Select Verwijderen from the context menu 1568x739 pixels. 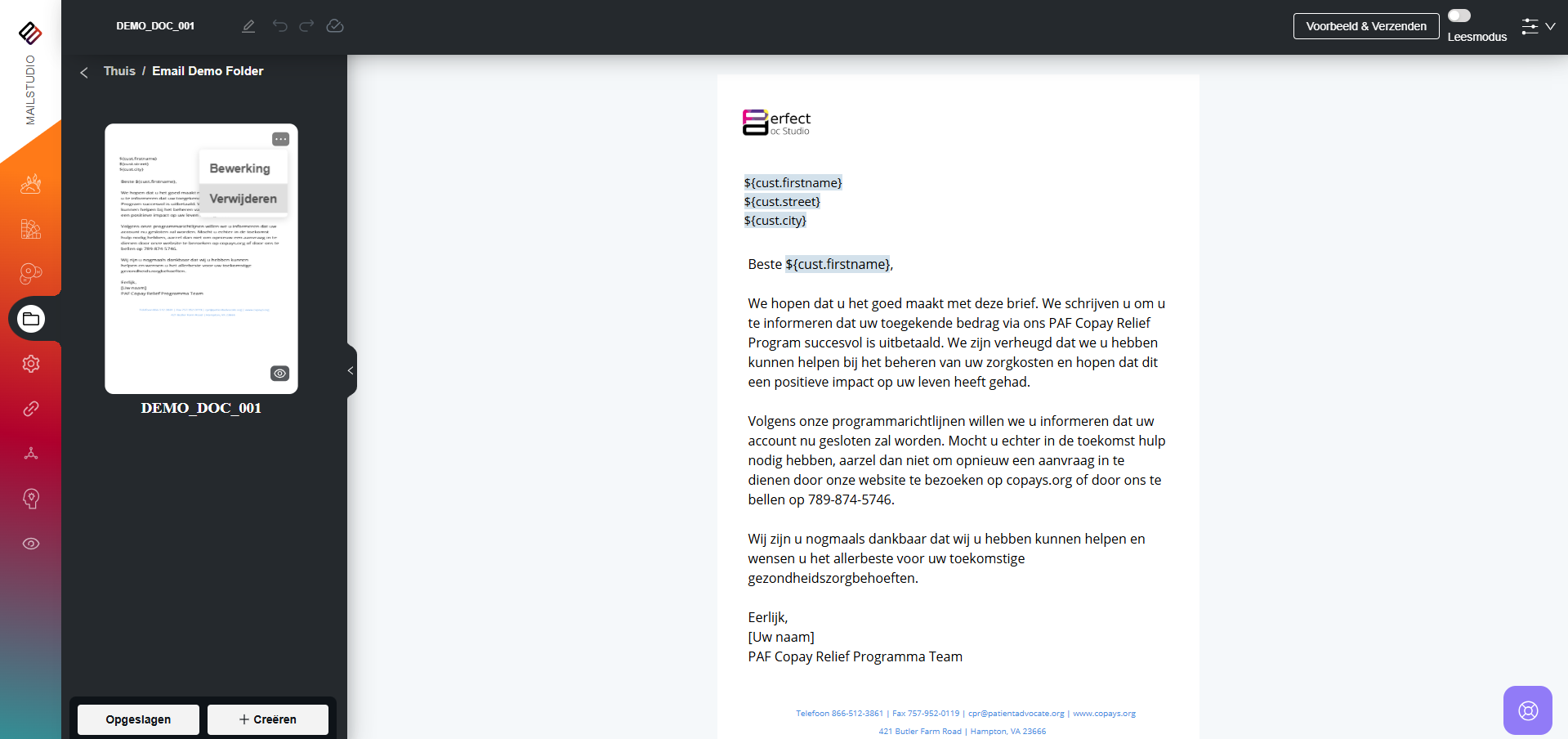click(x=243, y=199)
